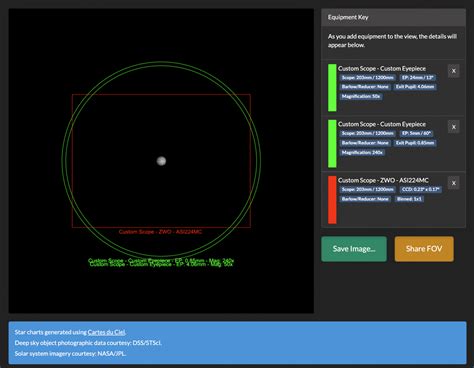Screen dimensions: 474x368
Task: Click green color bar of 24mm eyepiece entry
Action: [x=332, y=88]
